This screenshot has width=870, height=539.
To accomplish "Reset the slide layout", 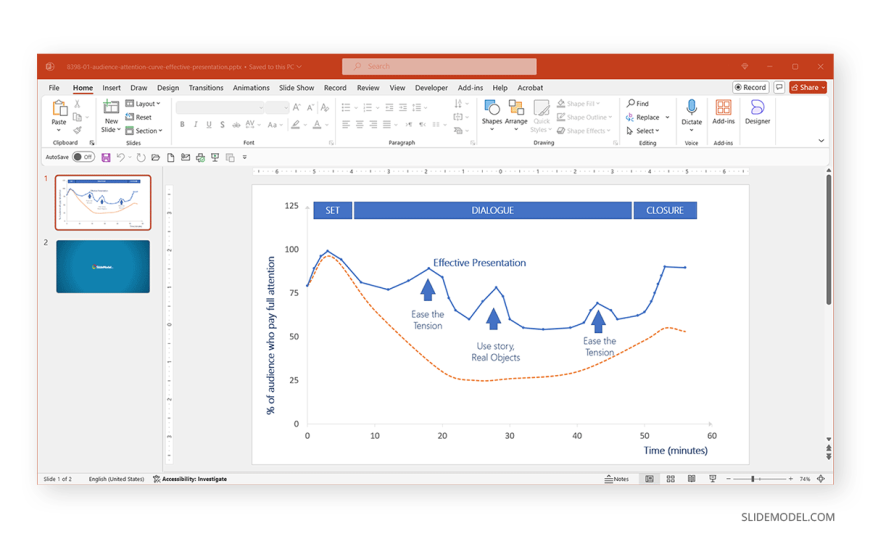I will tap(139, 117).
